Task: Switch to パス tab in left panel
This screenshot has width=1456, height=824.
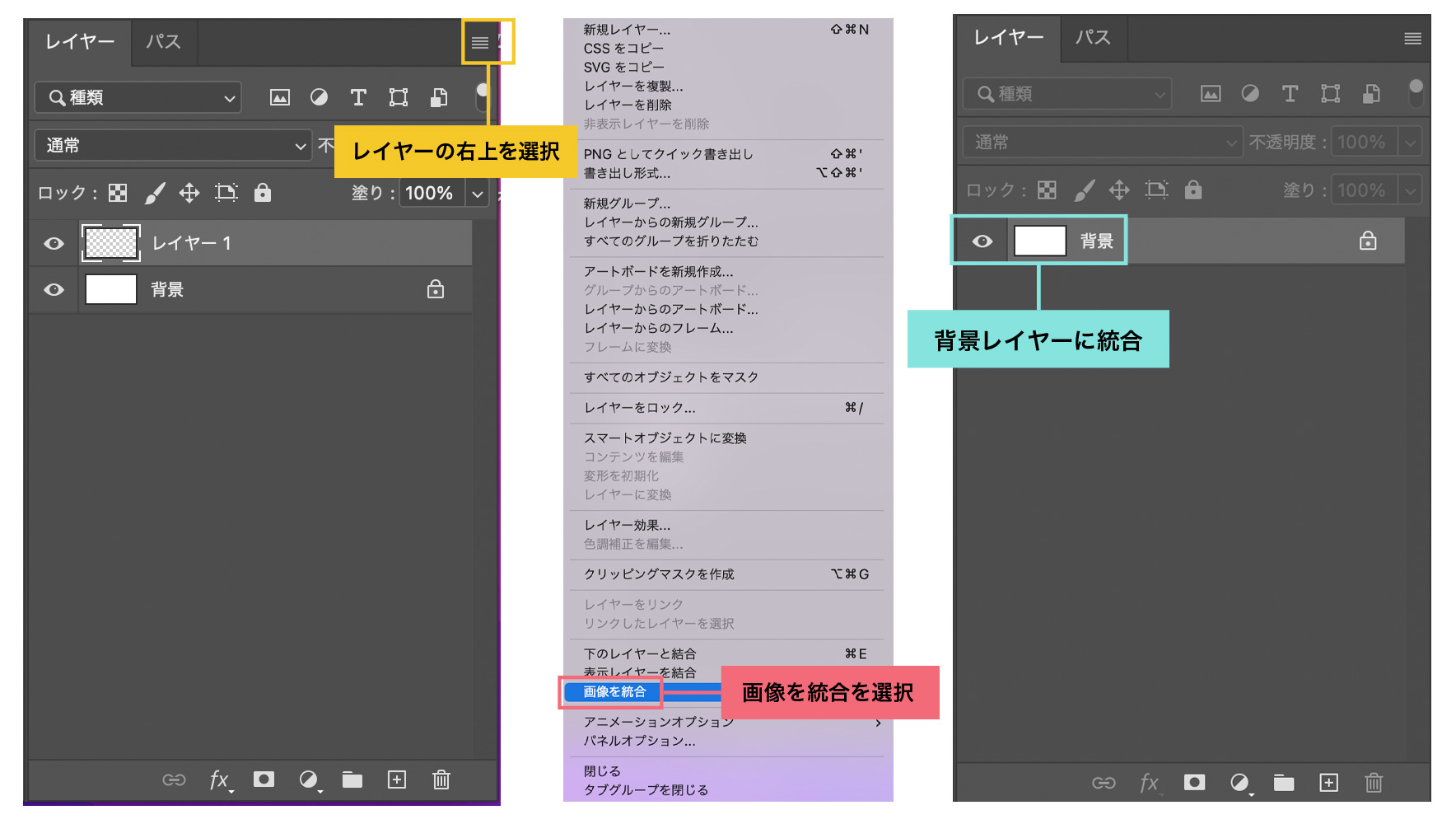Action: pyautogui.click(x=163, y=42)
